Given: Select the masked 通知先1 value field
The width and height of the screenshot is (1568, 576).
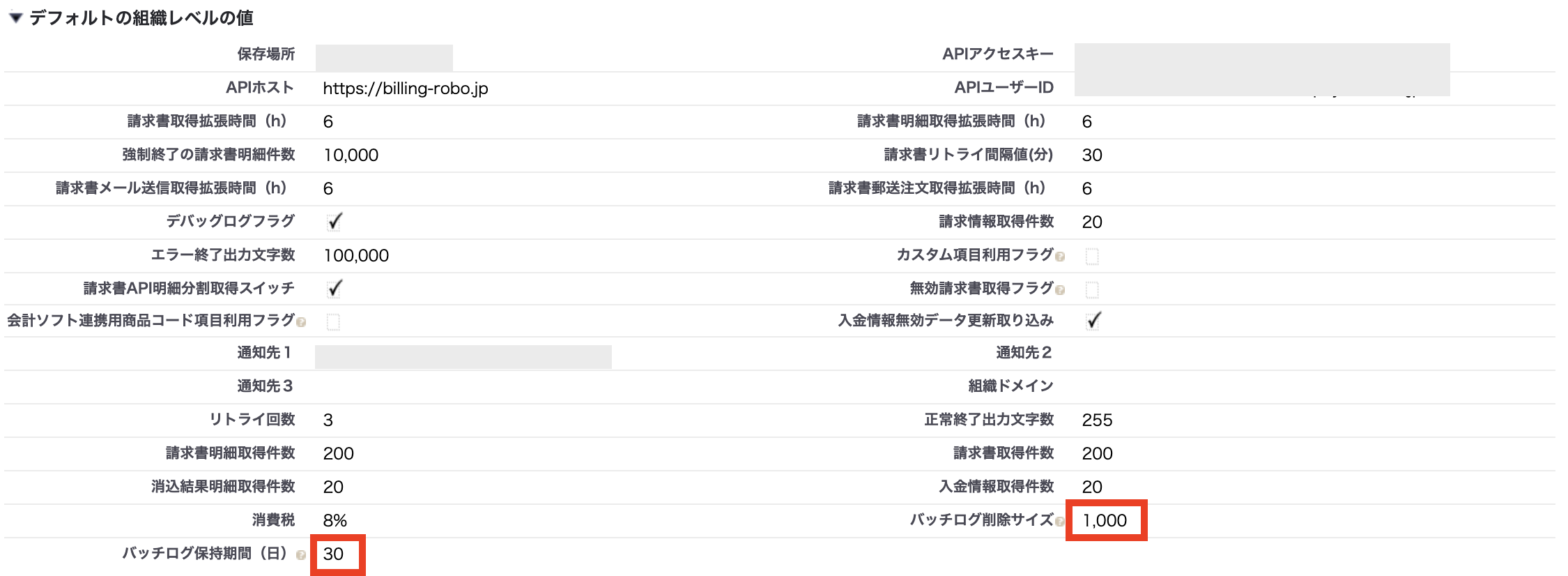Looking at the screenshot, I should [x=463, y=354].
